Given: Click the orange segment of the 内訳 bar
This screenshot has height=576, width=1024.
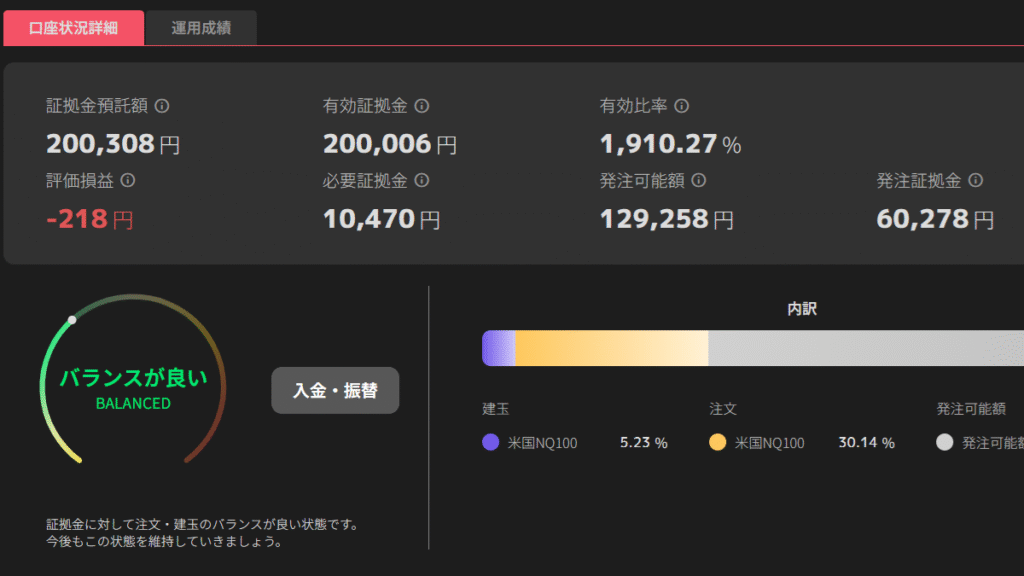Looking at the screenshot, I should pos(612,348).
